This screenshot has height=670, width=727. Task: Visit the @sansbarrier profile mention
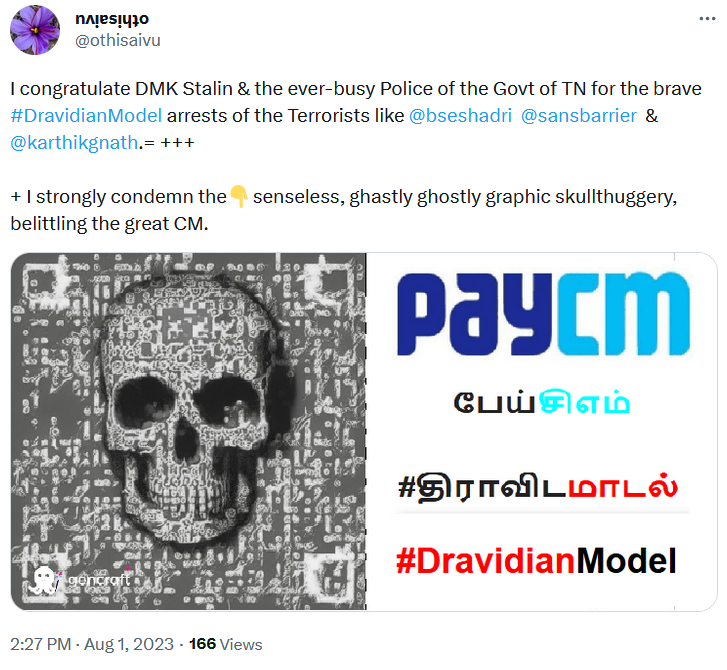click(579, 115)
